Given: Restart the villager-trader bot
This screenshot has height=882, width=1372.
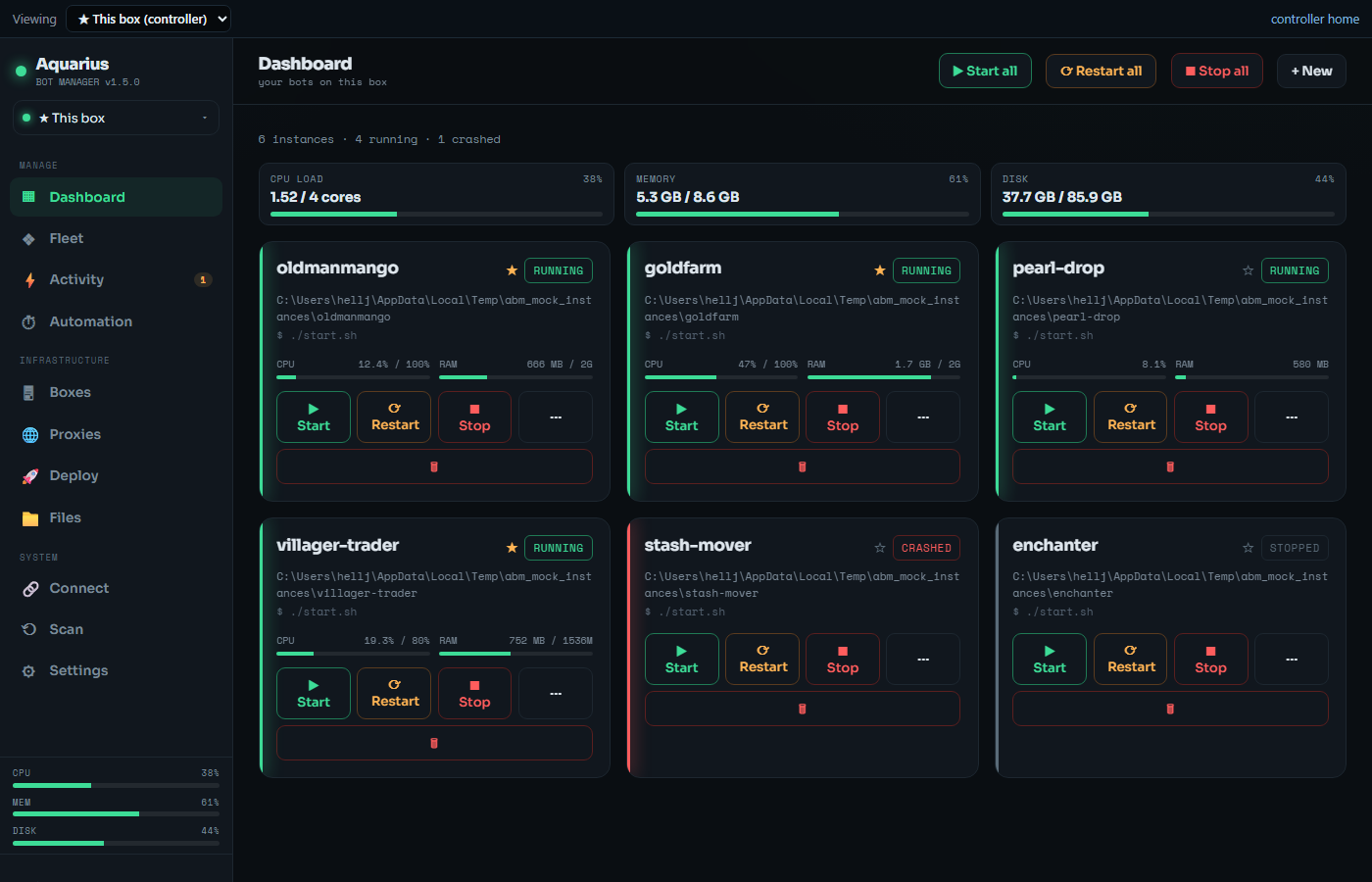Looking at the screenshot, I should (395, 694).
